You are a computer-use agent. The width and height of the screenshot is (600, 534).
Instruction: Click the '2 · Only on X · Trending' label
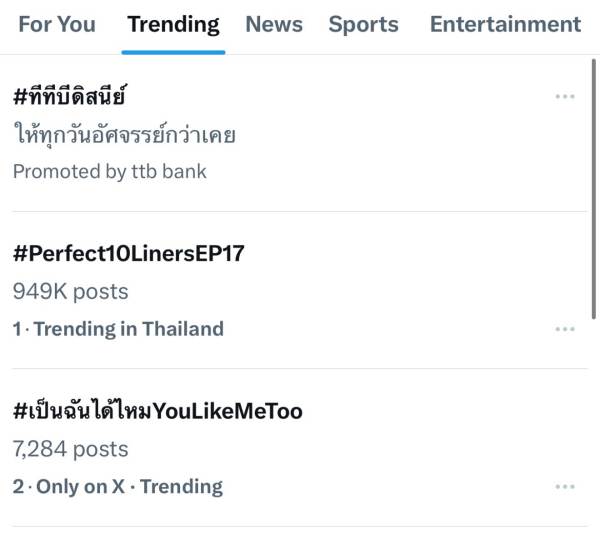tap(118, 487)
